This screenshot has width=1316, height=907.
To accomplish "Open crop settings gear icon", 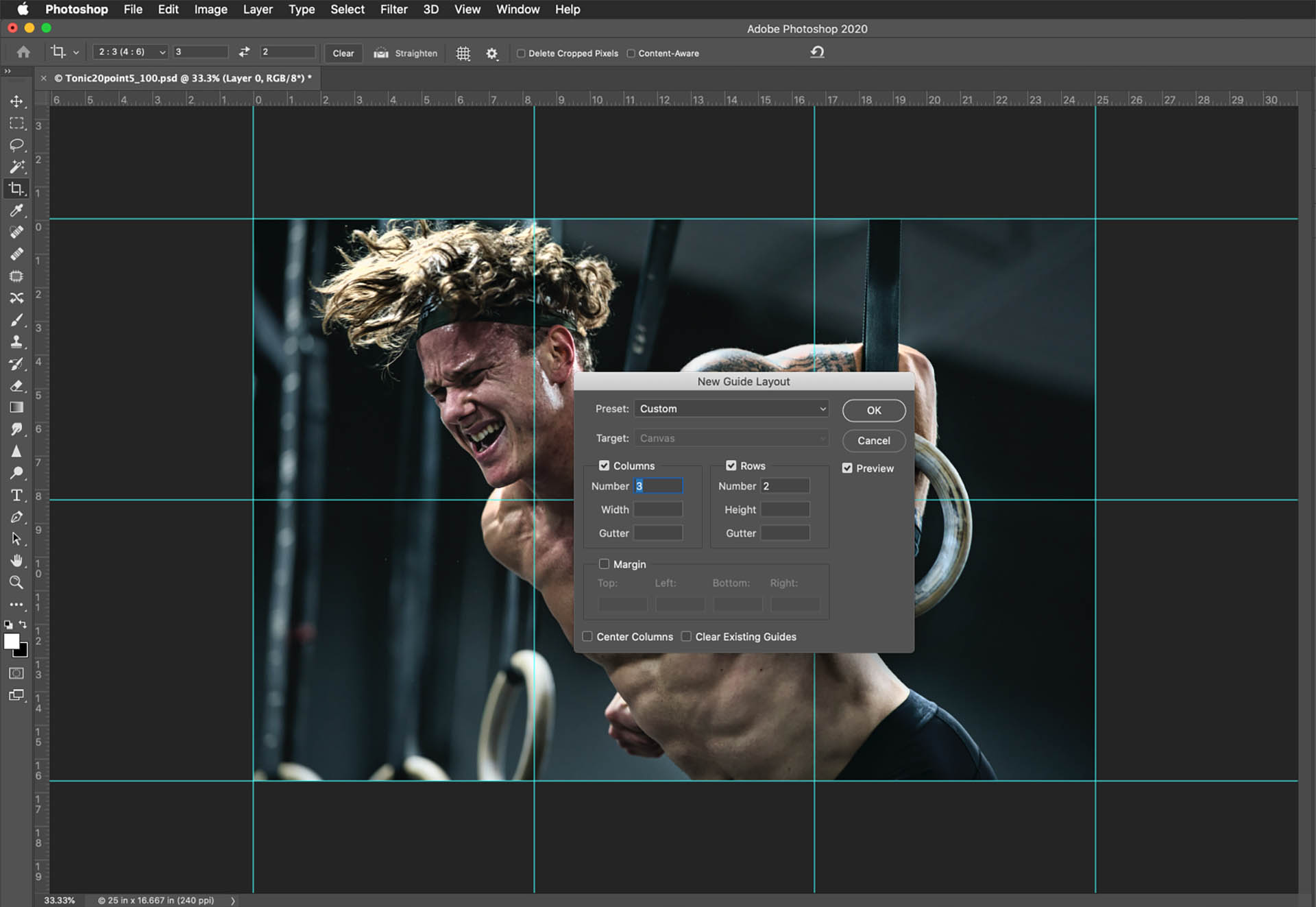I will [x=492, y=53].
